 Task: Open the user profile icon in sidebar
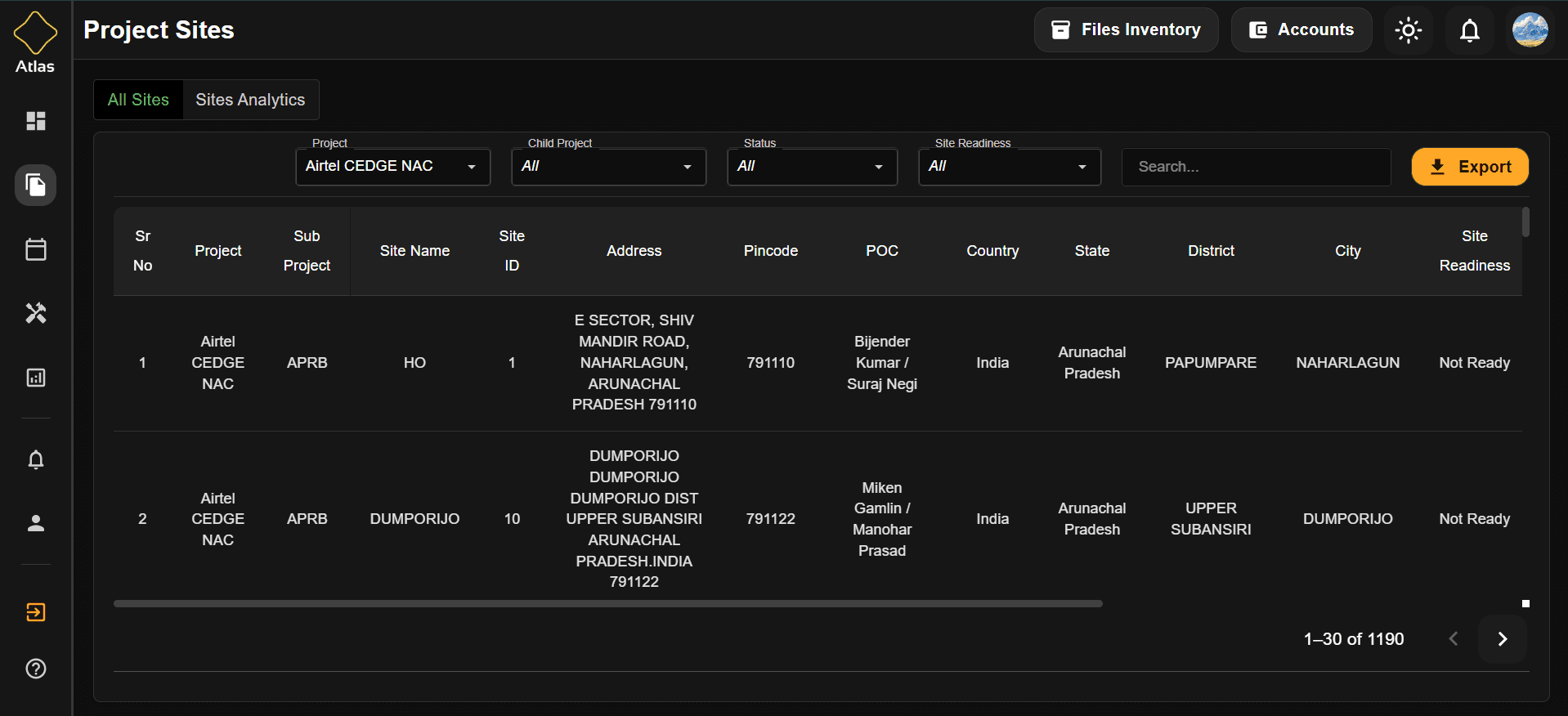pos(35,523)
